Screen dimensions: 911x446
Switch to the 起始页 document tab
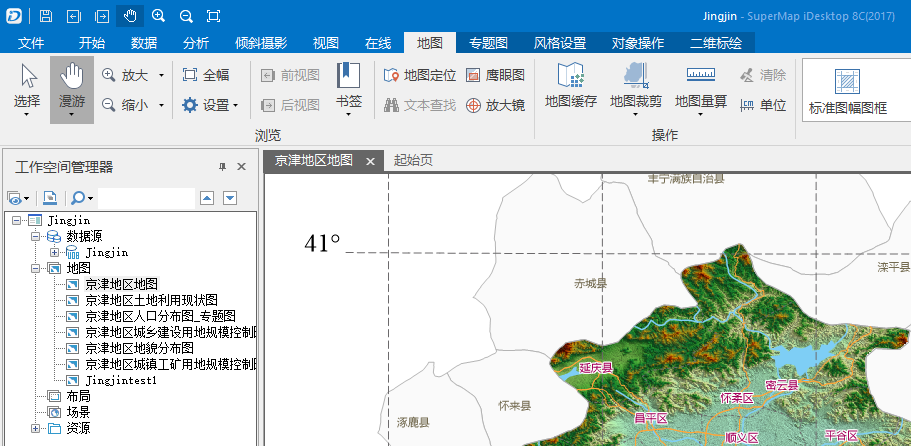tap(413, 160)
